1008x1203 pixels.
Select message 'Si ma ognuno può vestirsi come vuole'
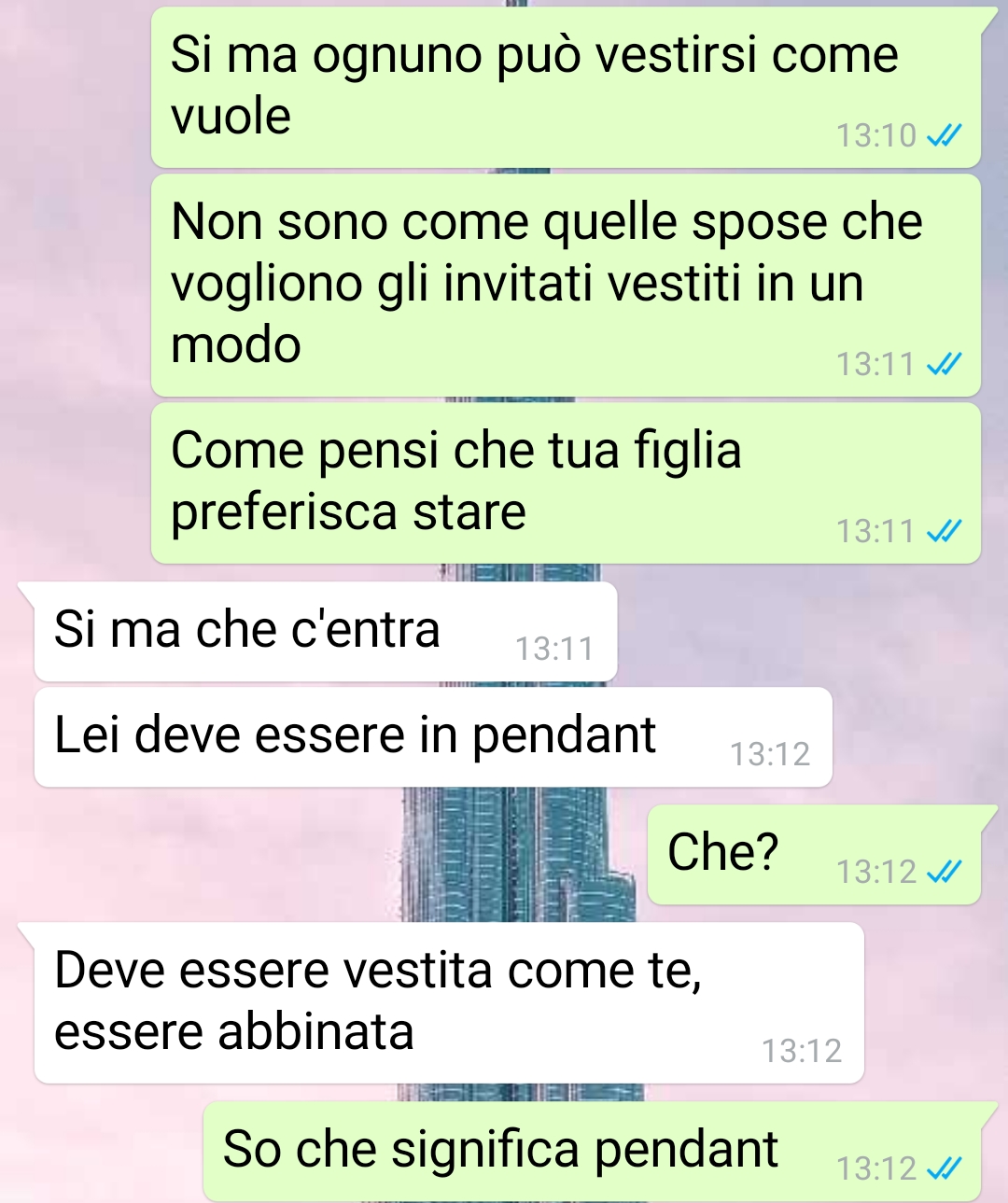pyautogui.click(x=566, y=88)
